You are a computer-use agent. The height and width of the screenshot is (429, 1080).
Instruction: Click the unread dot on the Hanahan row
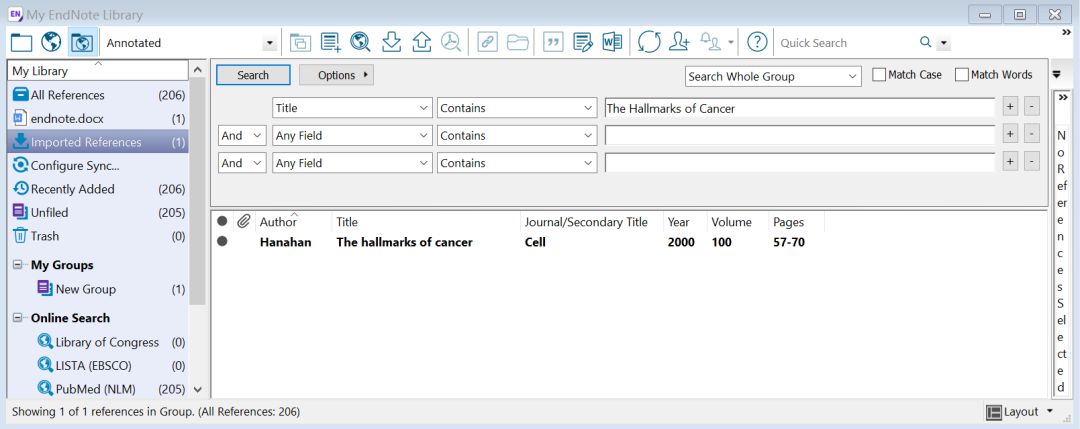coord(222,242)
